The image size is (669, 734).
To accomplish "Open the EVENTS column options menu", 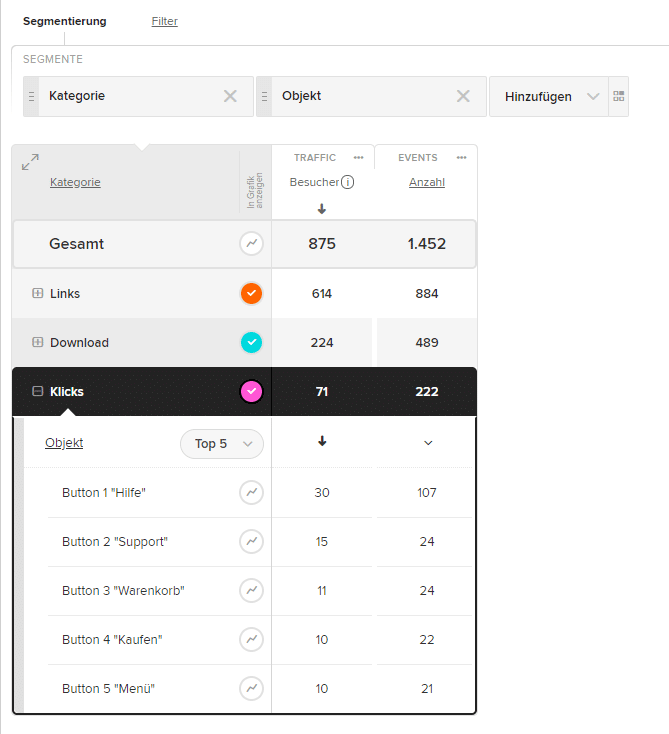I will (x=462, y=158).
